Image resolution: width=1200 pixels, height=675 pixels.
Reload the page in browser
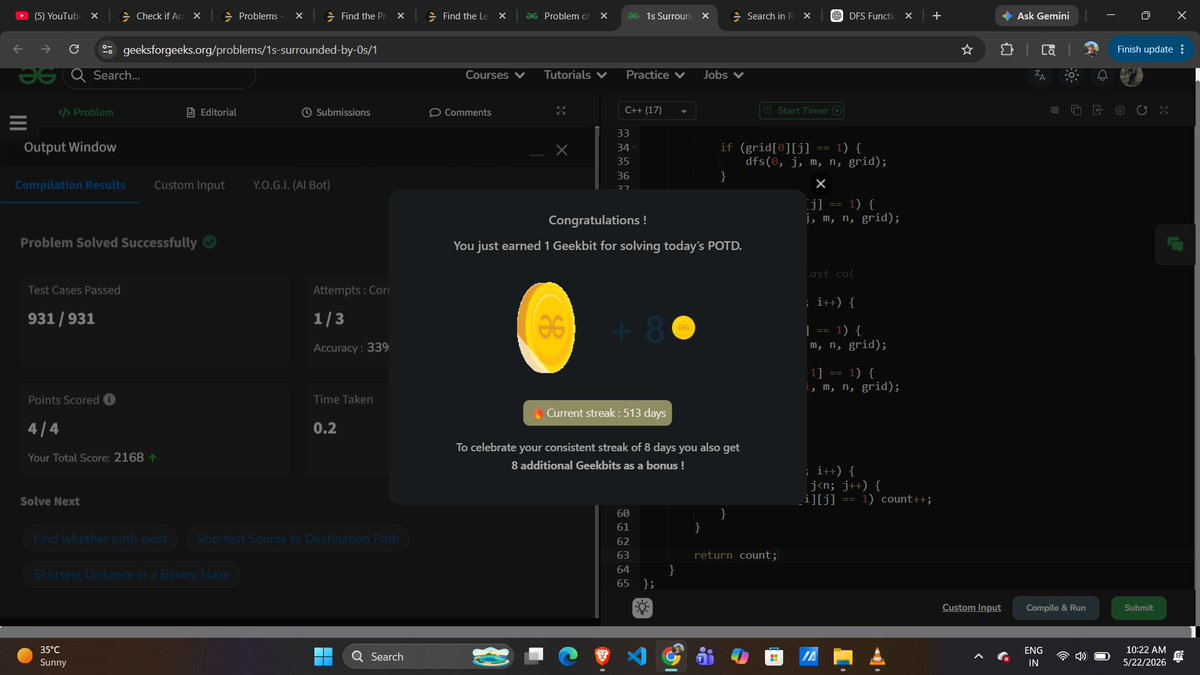click(x=74, y=49)
